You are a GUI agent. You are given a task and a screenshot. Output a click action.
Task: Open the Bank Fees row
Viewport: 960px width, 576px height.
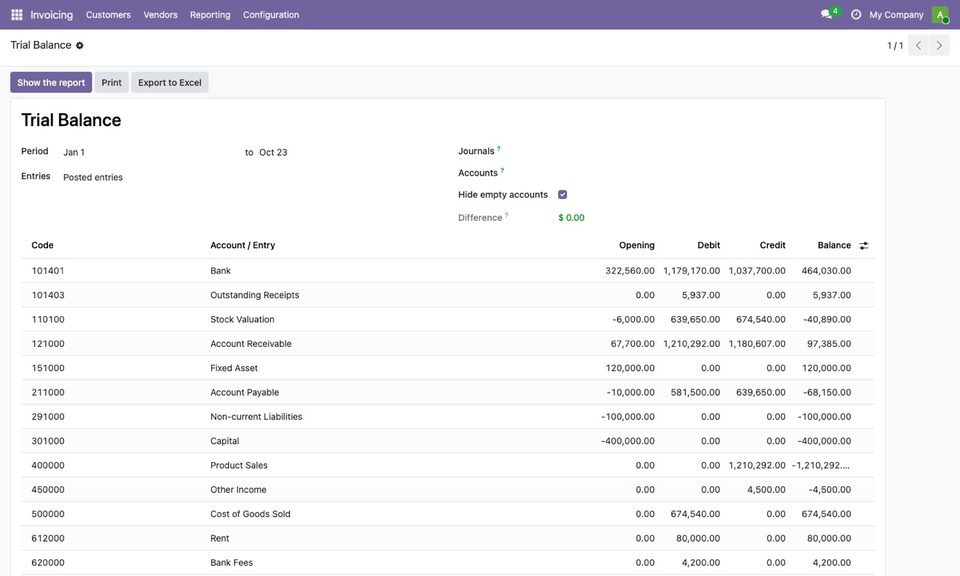(x=448, y=563)
